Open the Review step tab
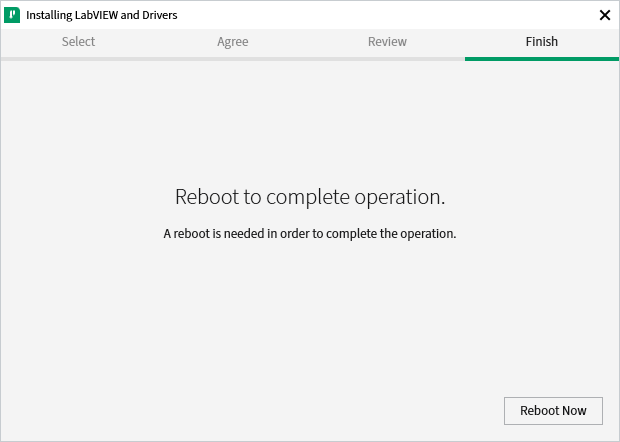 [x=387, y=42]
